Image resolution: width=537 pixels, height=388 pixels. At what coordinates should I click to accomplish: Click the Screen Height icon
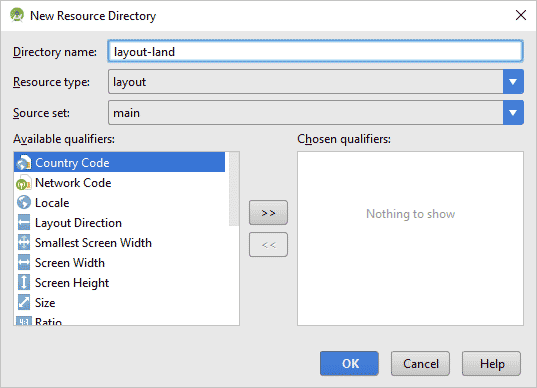click(24, 283)
